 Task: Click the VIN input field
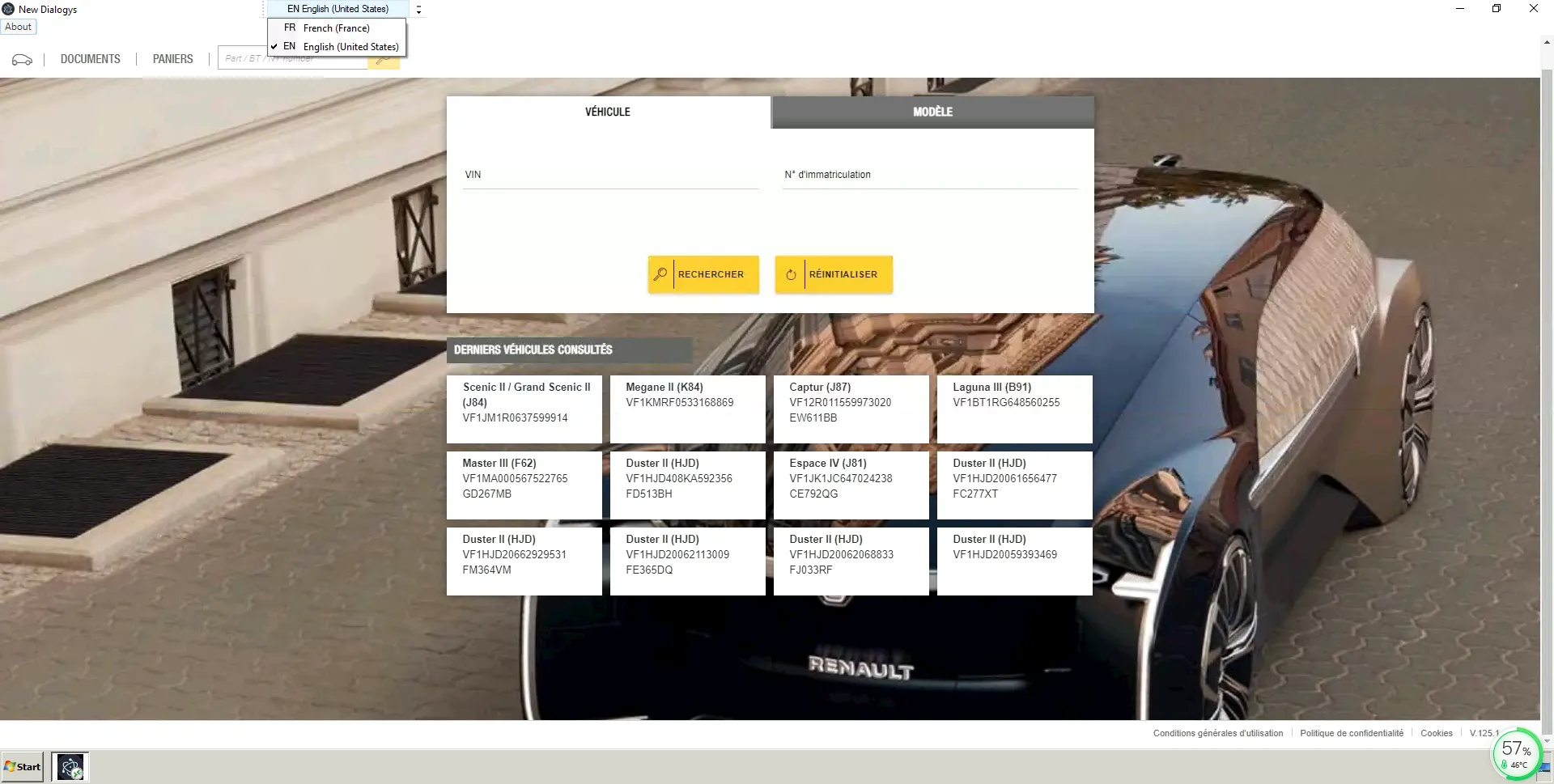[x=610, y=176]
